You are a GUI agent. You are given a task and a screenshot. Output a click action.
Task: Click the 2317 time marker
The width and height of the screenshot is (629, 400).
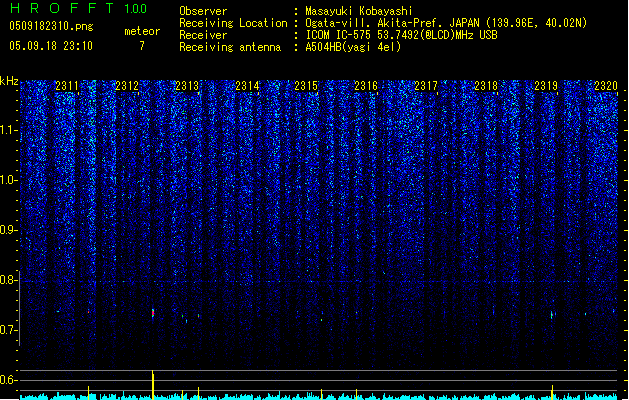(426, 86)
